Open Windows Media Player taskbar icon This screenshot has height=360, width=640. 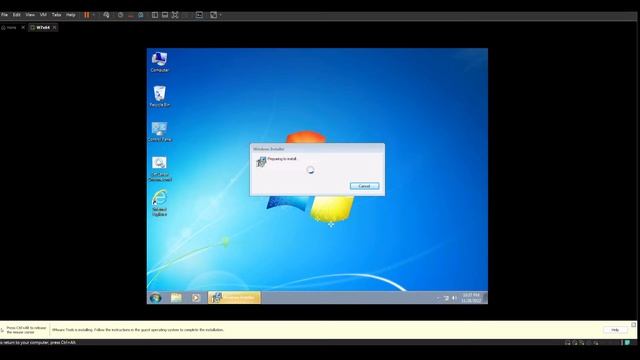[x=196, y=298]
